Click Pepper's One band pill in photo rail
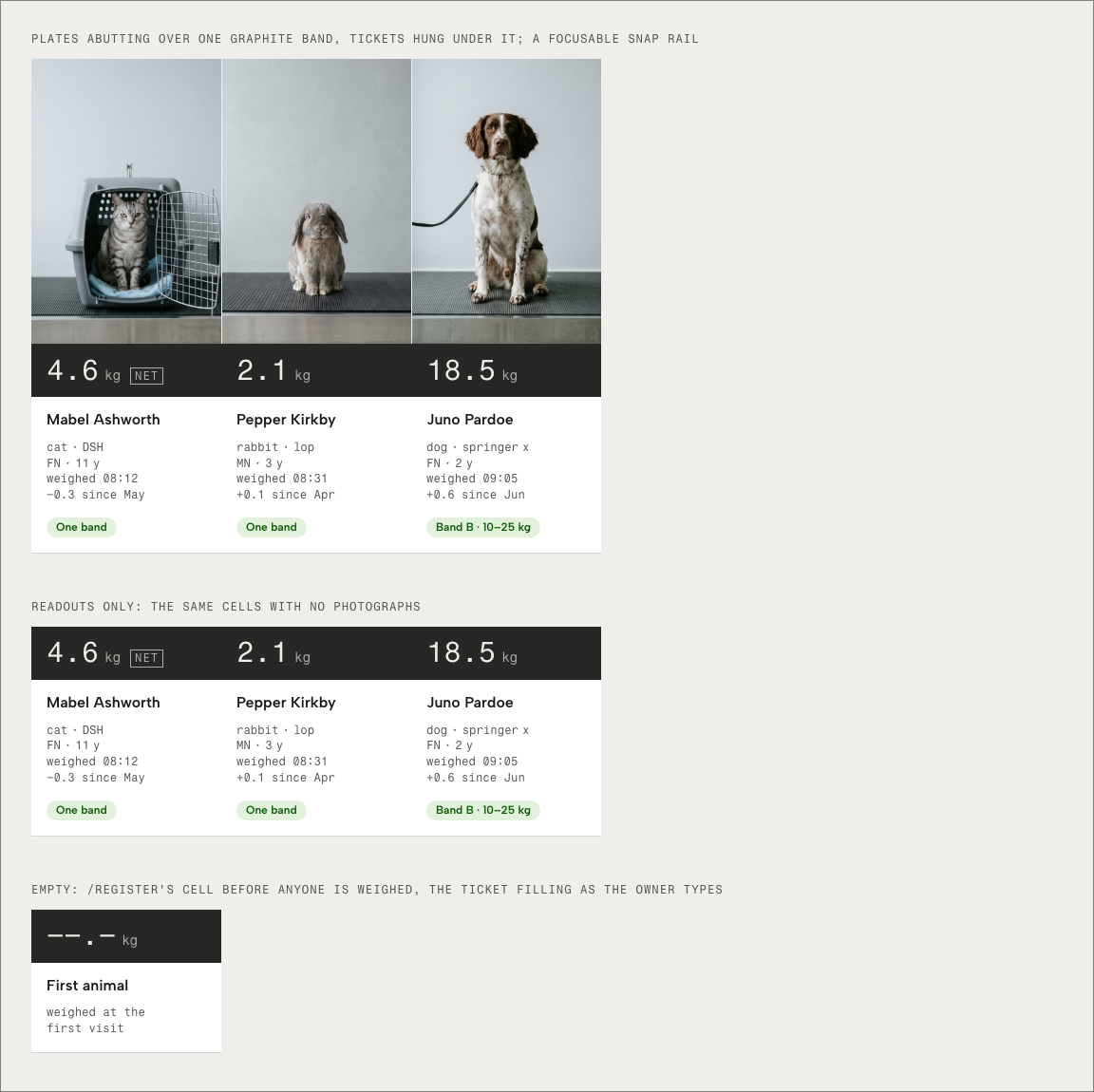1094x1092 pixels. (272, 527)
